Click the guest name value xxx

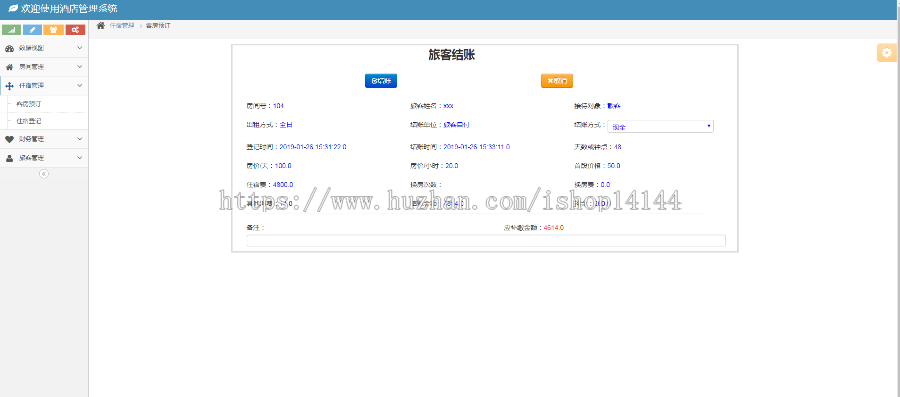click(x=448, y=106)
